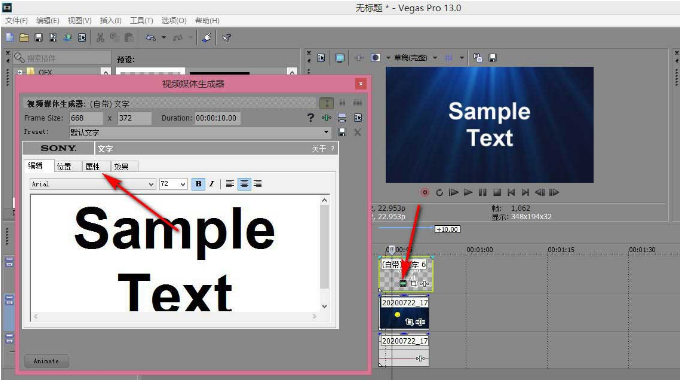Image resolution: width=680 pixels, height=380 pixels.
Task: Pause playback in the preview transport
Action: click(x=482, y=192)
